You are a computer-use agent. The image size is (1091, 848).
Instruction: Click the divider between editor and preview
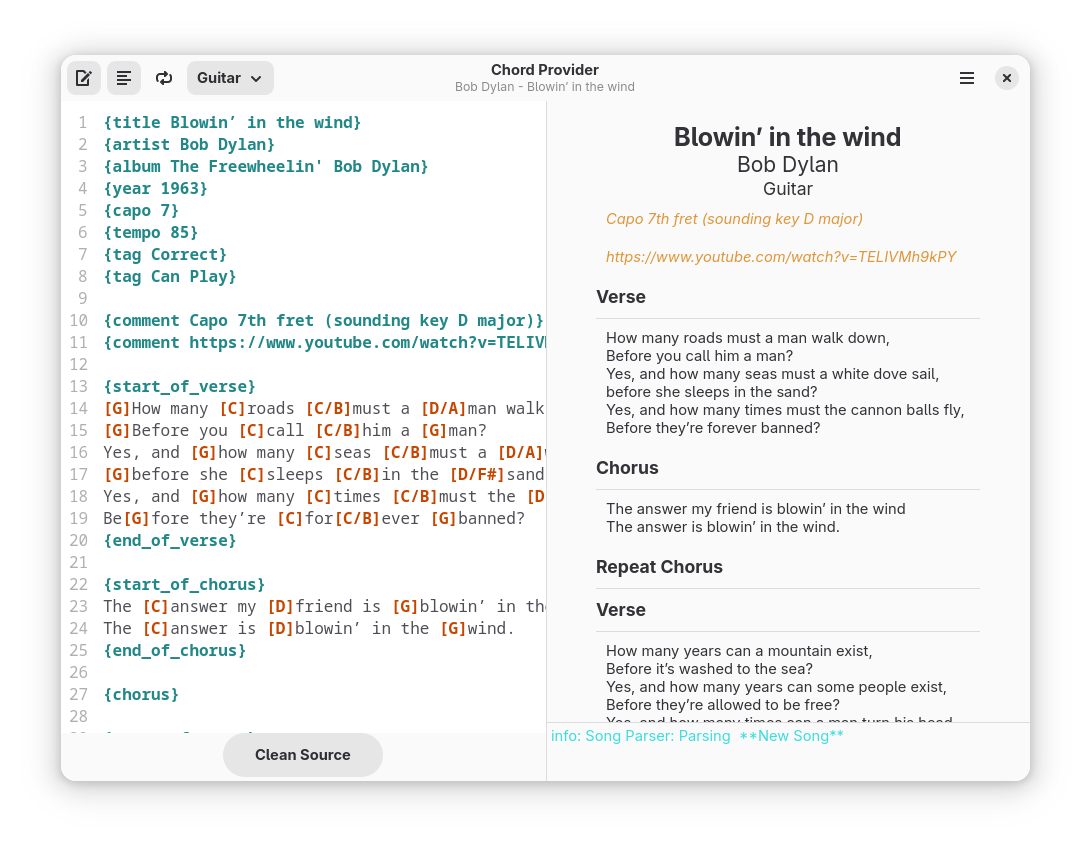tap(546, 420)
